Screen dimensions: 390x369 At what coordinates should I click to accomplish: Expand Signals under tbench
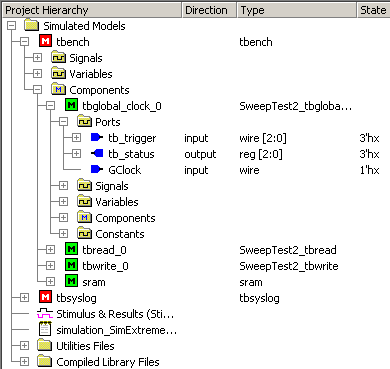point(37,57)
